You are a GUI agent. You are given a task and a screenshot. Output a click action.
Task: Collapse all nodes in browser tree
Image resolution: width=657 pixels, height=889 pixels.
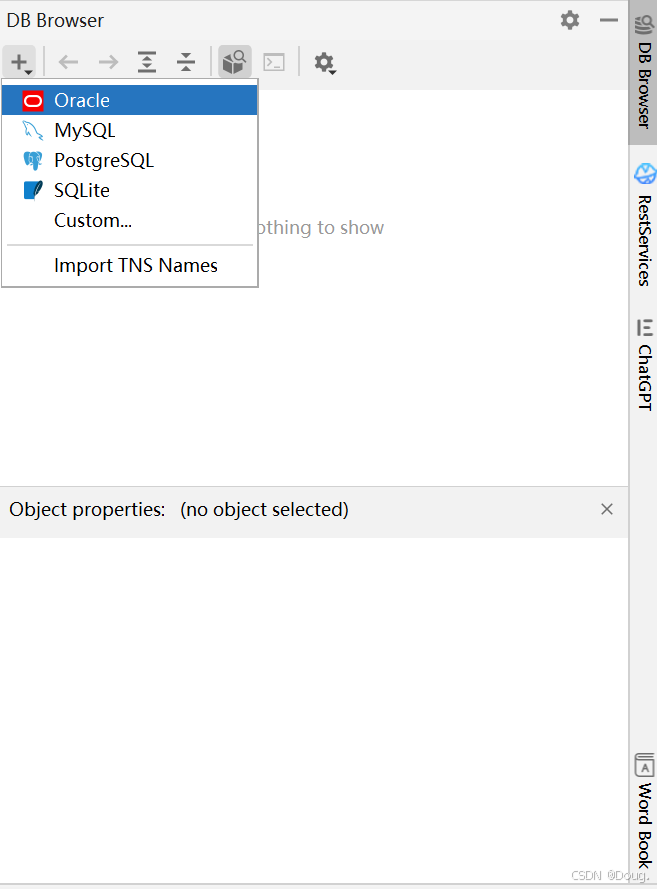(186, 62)
